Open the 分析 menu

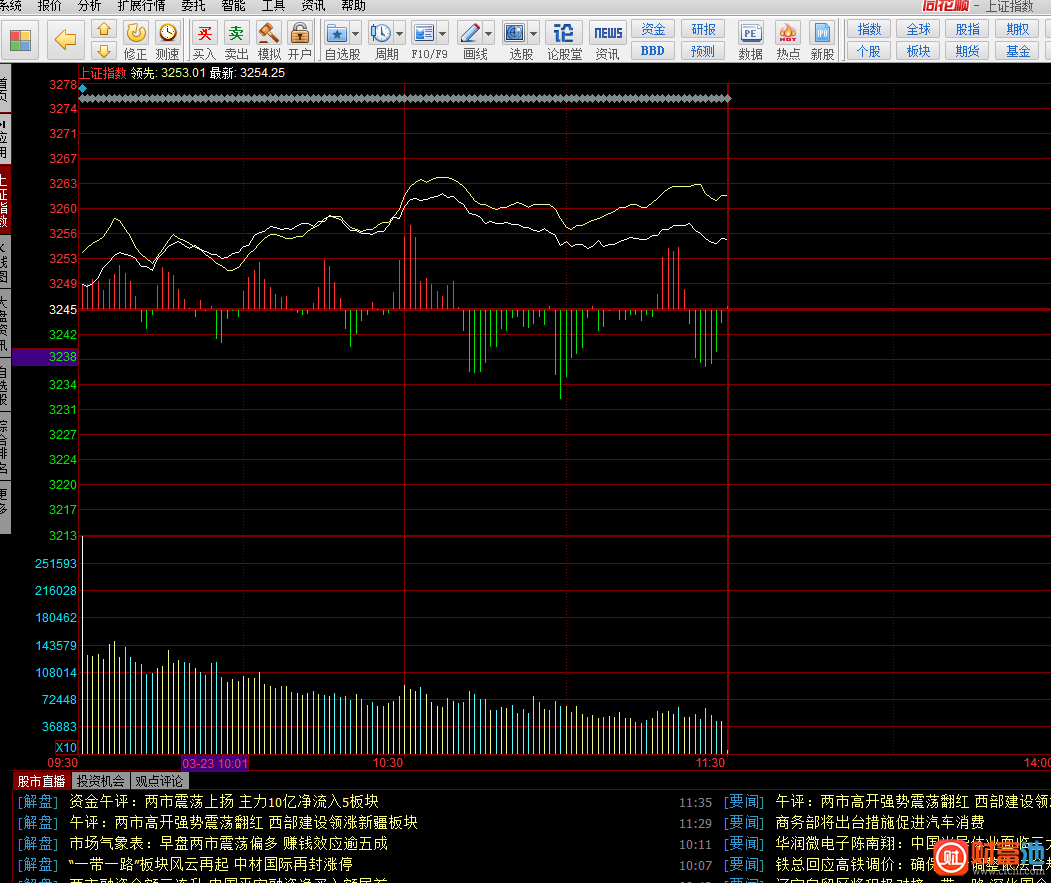89,6
